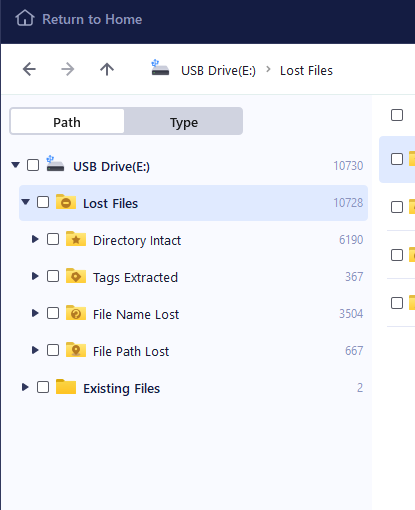Switch to the Type tab
Viewport: 415px width, 510px height.
click(184, 122)
